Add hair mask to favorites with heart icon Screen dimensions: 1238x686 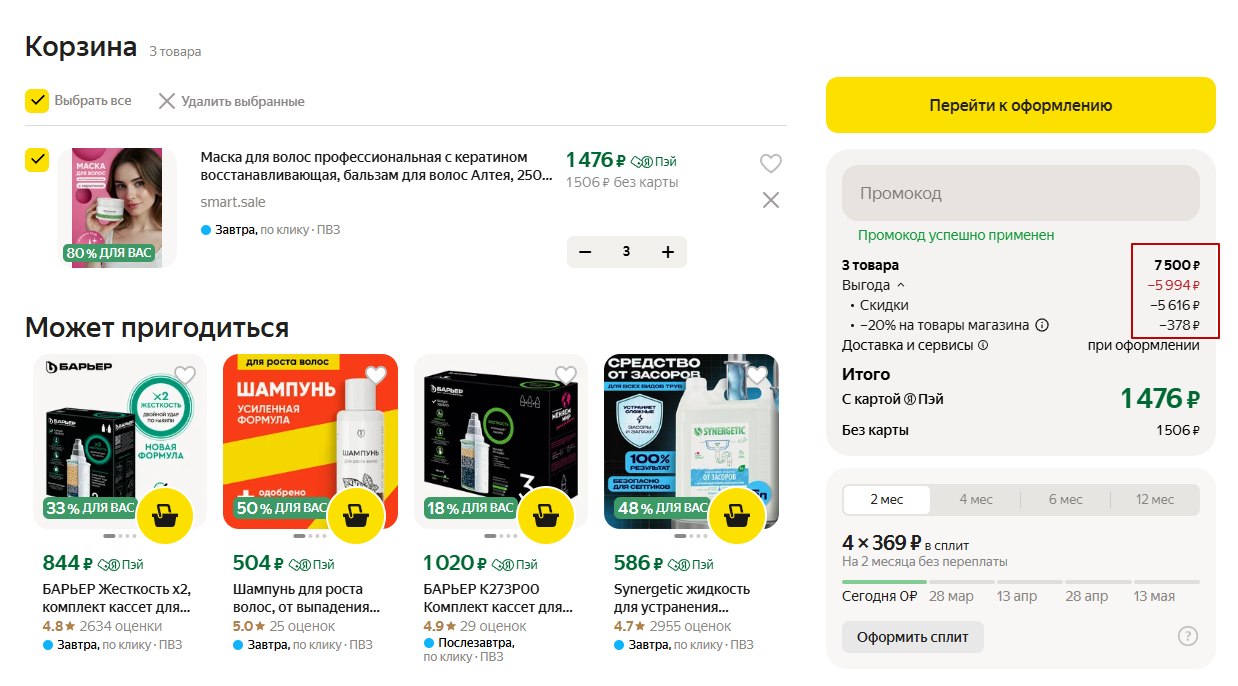pos(770,163)
